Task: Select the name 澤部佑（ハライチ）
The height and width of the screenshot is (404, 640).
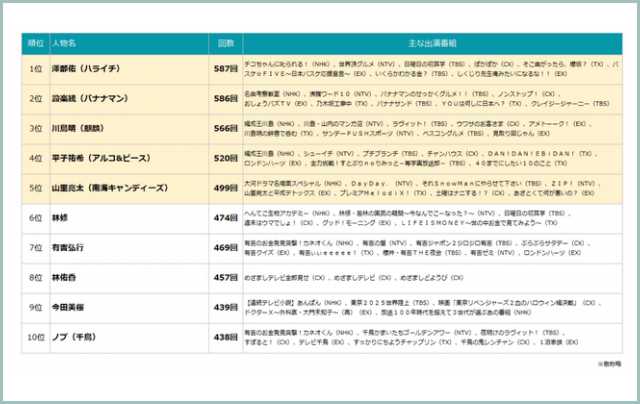Action: point(91,69)
